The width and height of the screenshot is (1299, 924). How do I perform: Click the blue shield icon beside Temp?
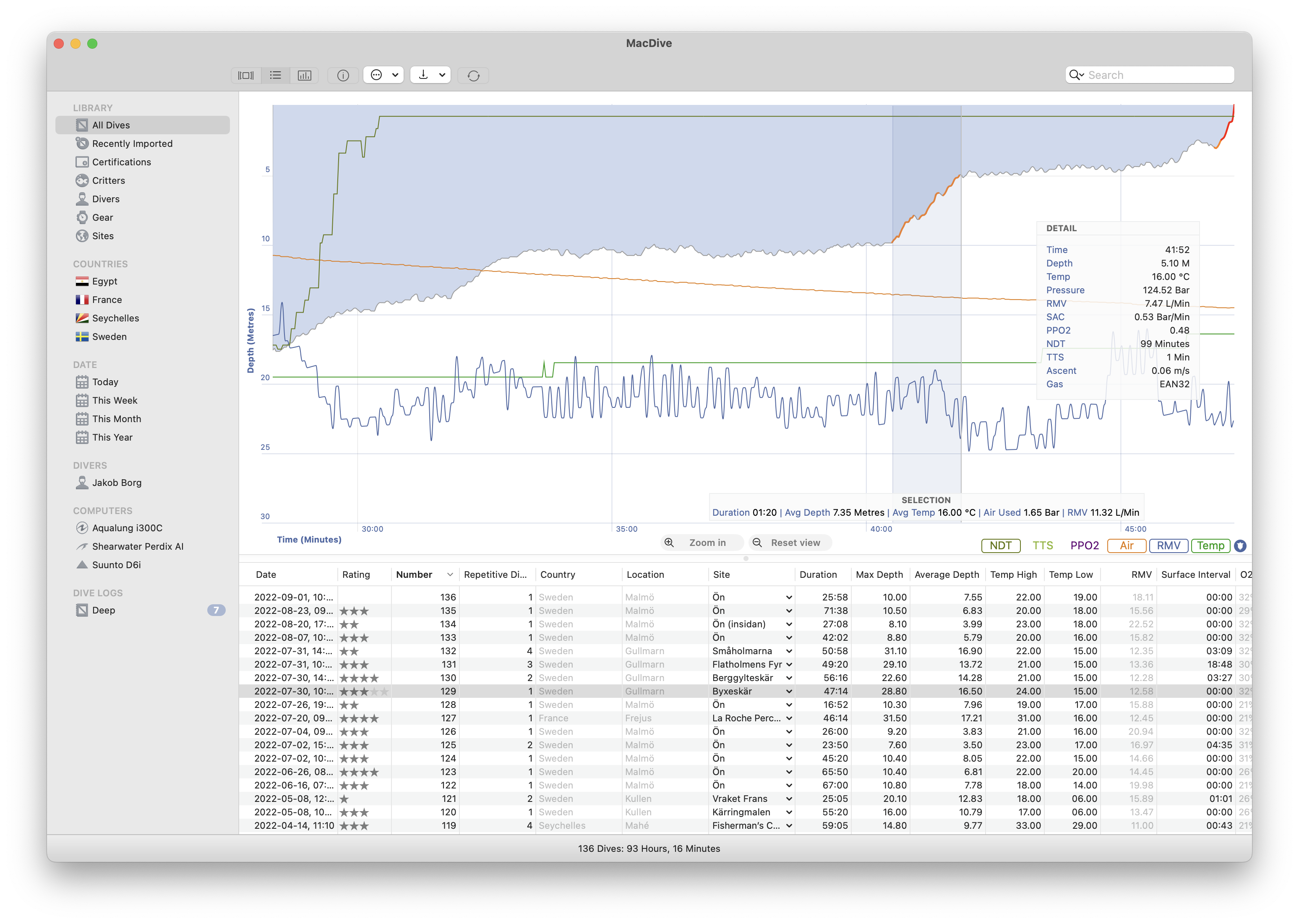click(1240, 546)
